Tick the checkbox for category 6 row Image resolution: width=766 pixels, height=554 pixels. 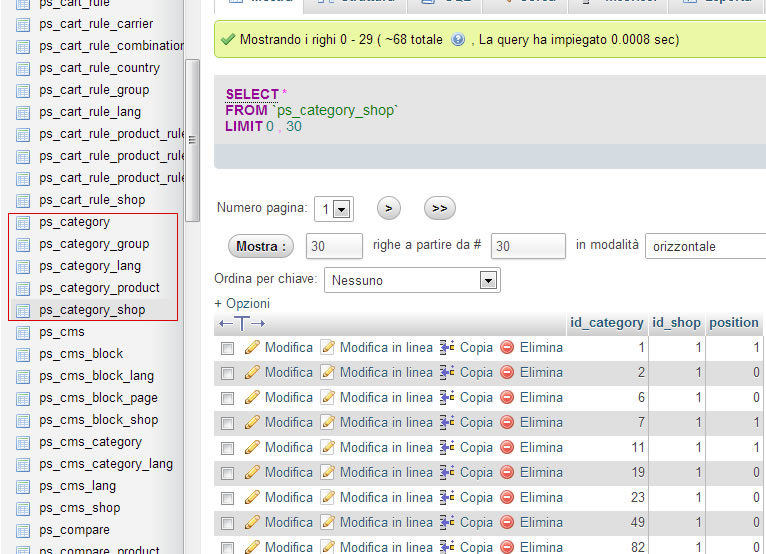(227, 398)
